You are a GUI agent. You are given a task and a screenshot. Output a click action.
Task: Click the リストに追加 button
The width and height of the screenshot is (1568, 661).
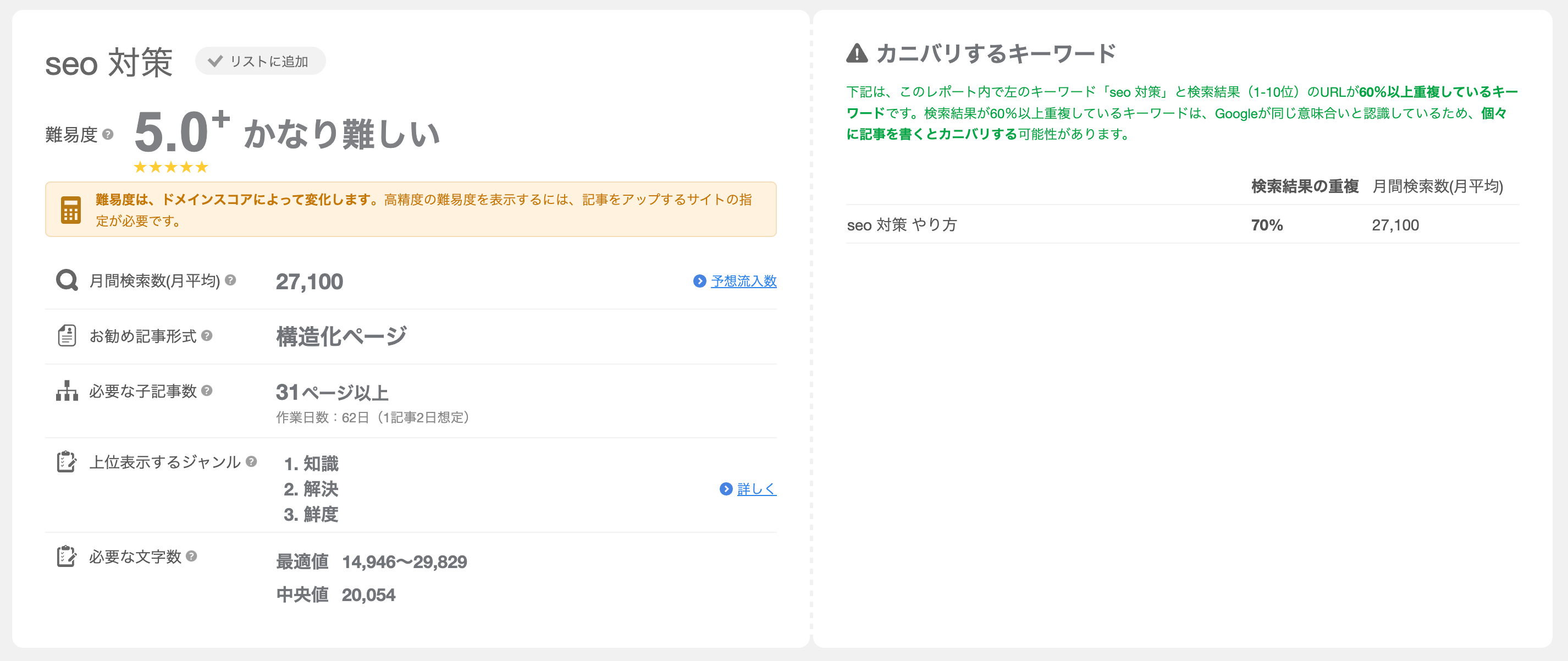pos(260,61)
